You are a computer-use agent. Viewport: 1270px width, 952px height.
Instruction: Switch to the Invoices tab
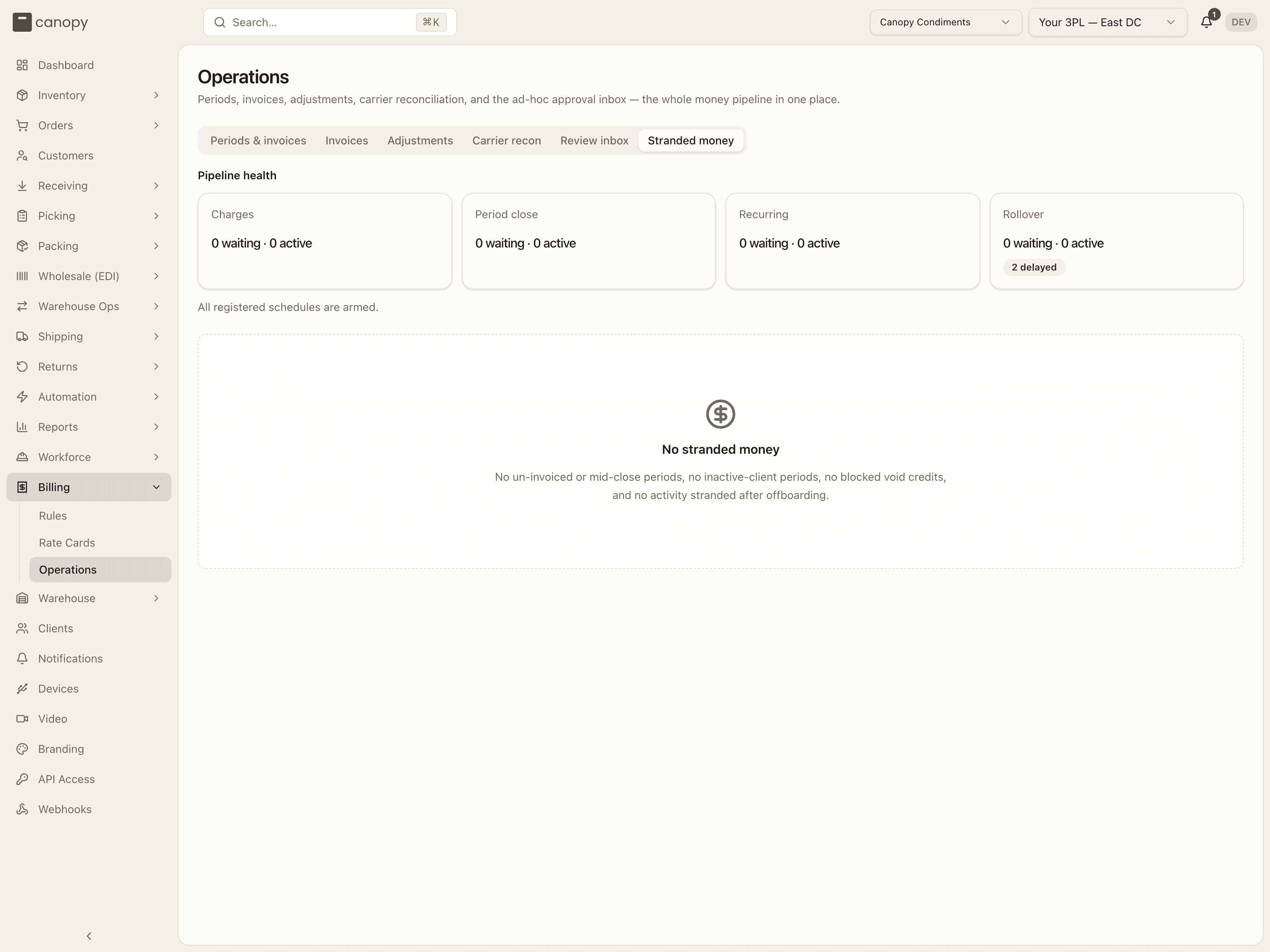[x=346, y=140]
